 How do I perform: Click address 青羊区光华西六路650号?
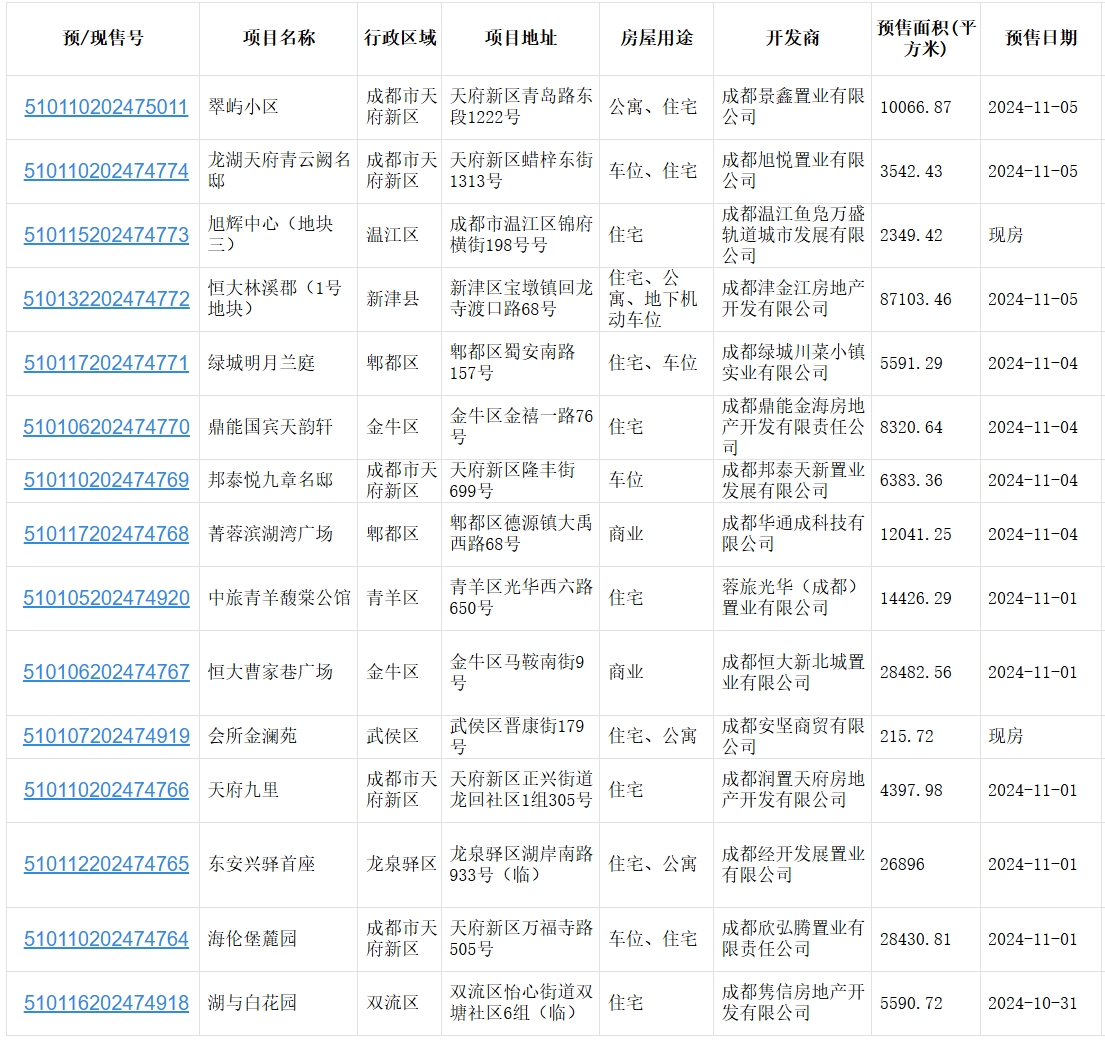click(521, 598)
